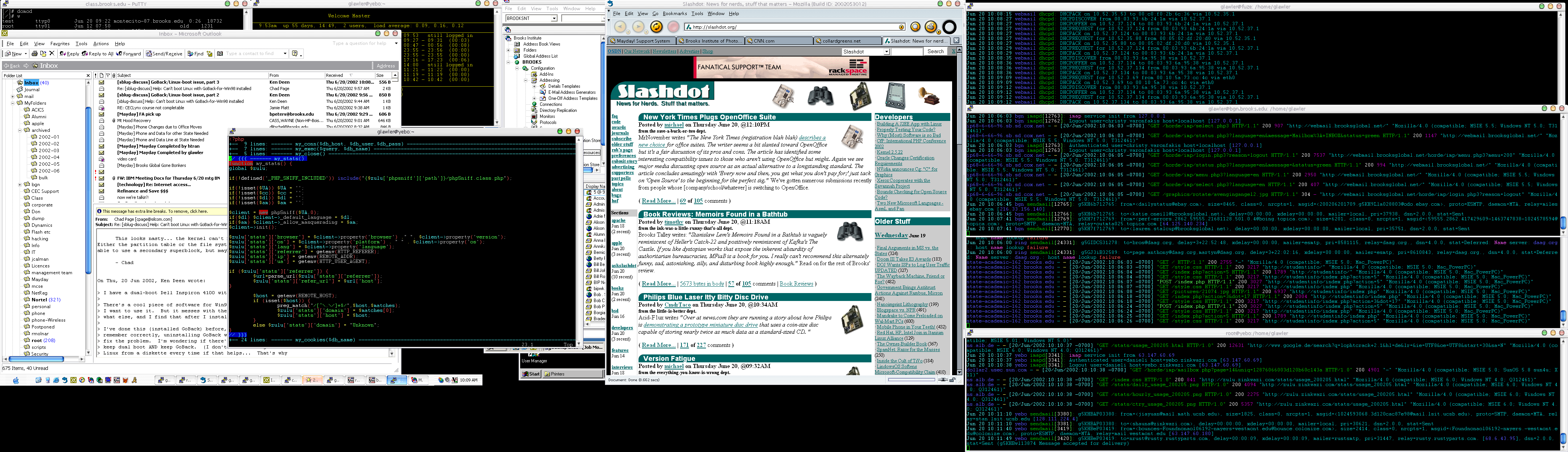
Task: Click binoculars topic icon in Slashdot header
Action: coord(821,96)
